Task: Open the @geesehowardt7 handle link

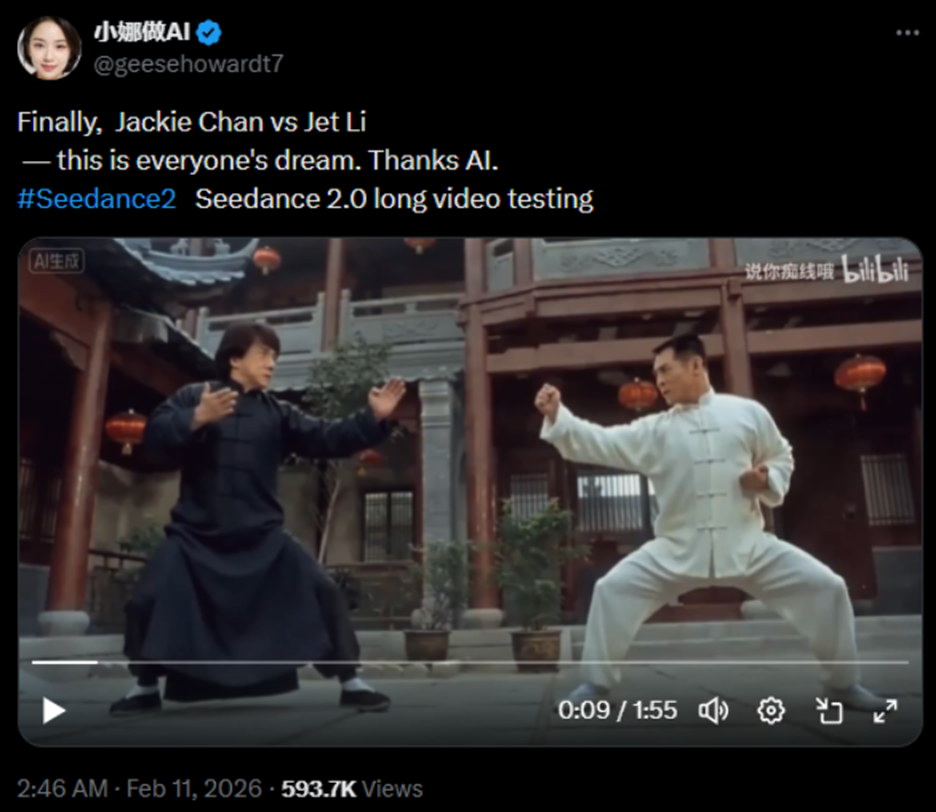Action: [188, 64]
